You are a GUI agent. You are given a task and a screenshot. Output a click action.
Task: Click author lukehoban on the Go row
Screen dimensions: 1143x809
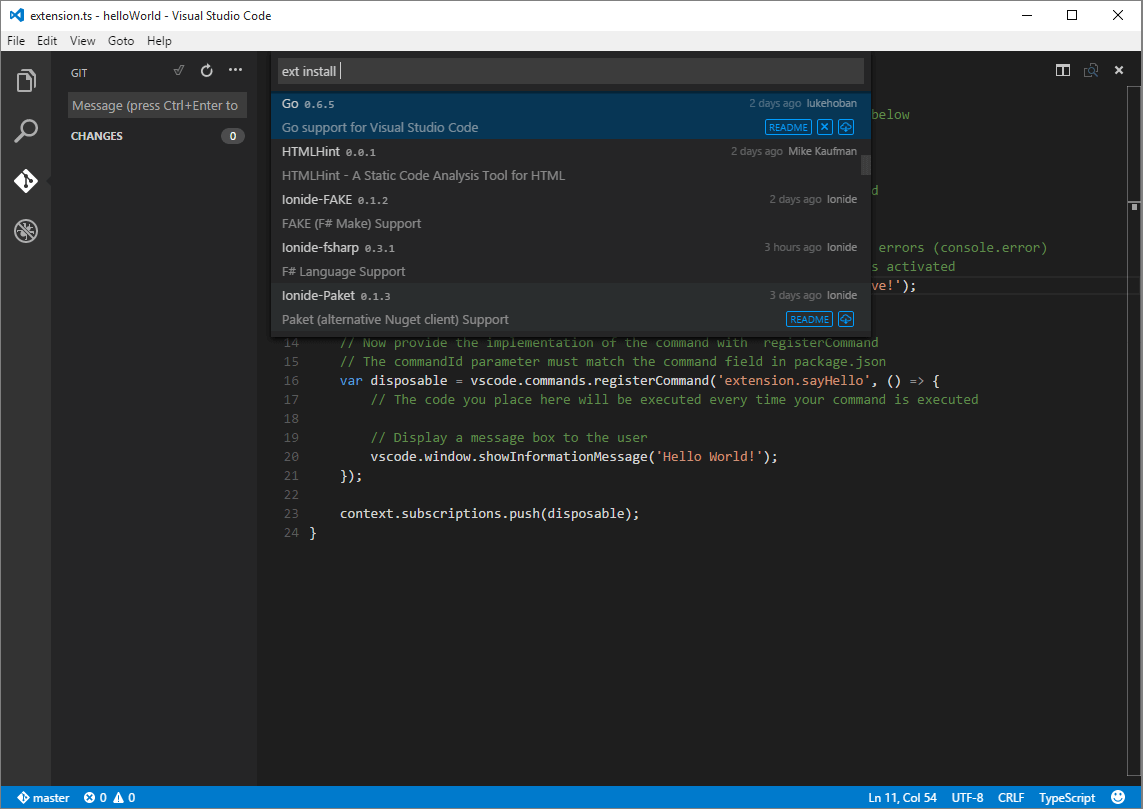click(831, 103)
